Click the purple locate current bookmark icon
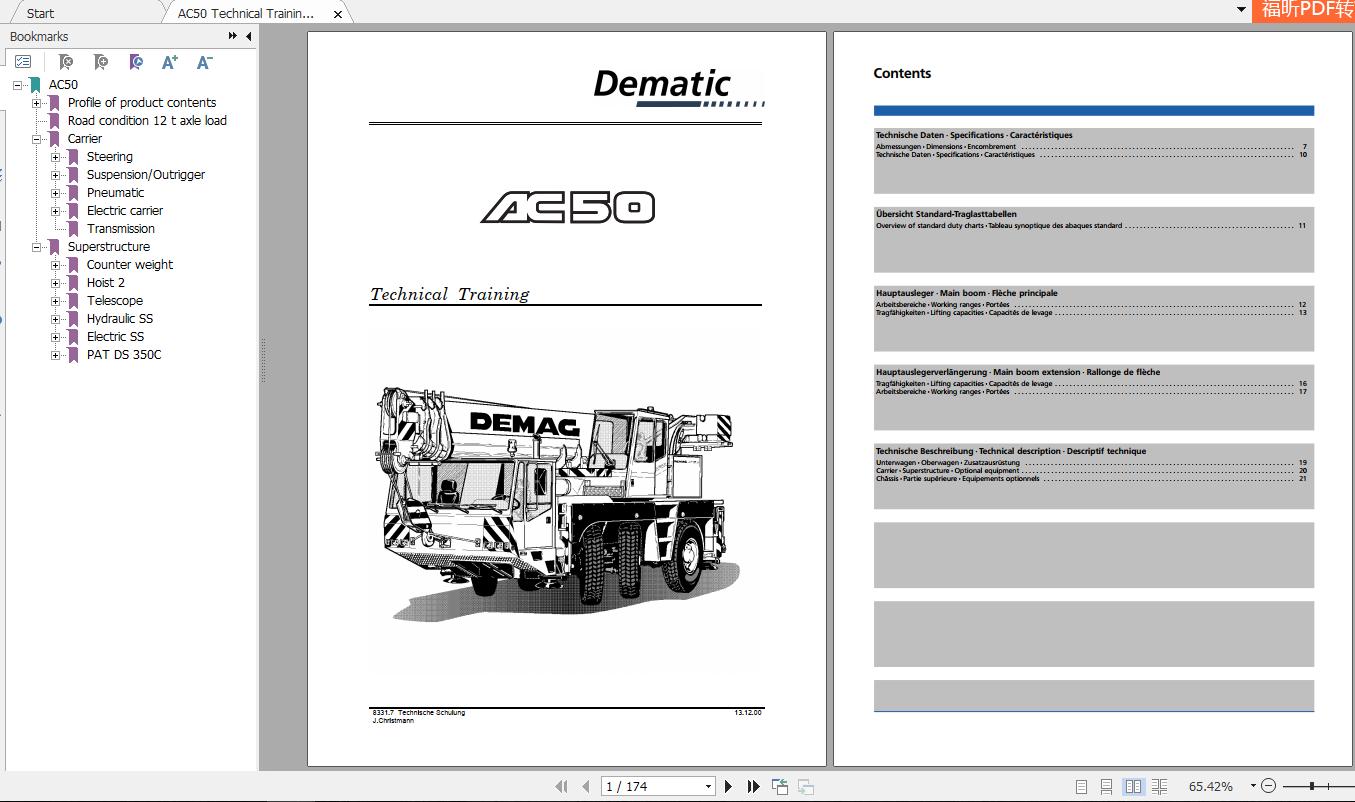 (135, 62)
